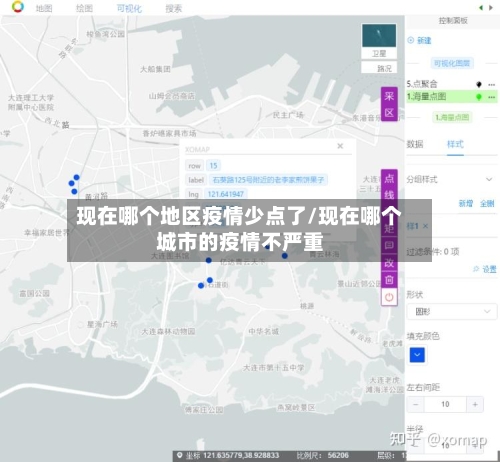Click the lng value 121.641947 in popup
Screen dimensions: 500x462
tap(226, 194)
